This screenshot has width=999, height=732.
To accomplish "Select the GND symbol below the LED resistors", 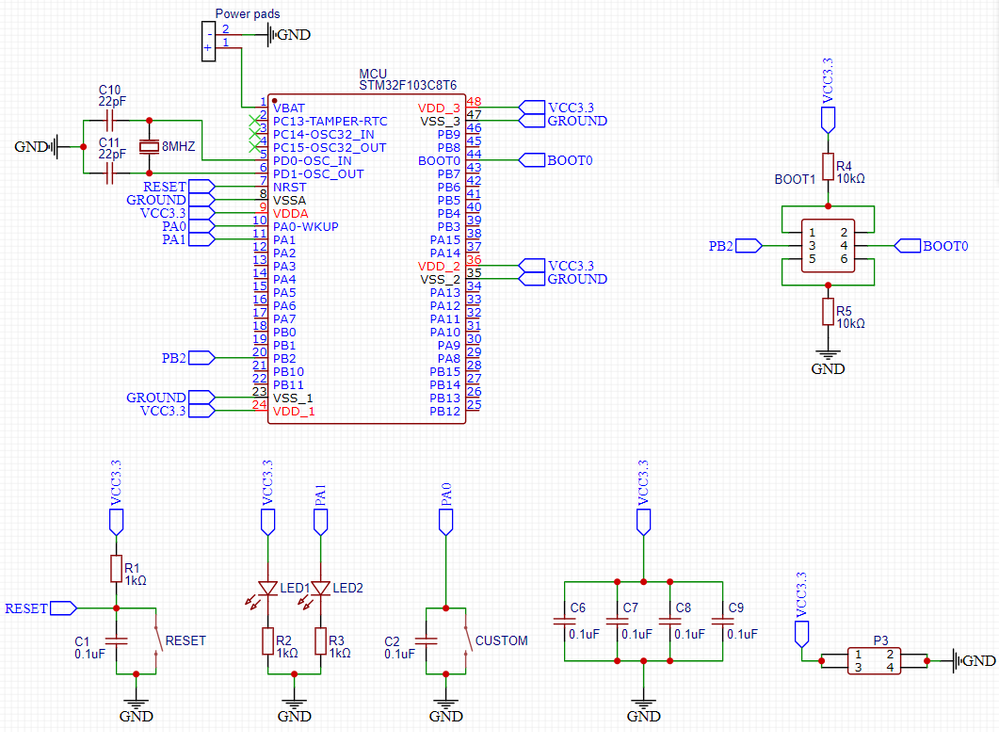I will tap(294, 709).
